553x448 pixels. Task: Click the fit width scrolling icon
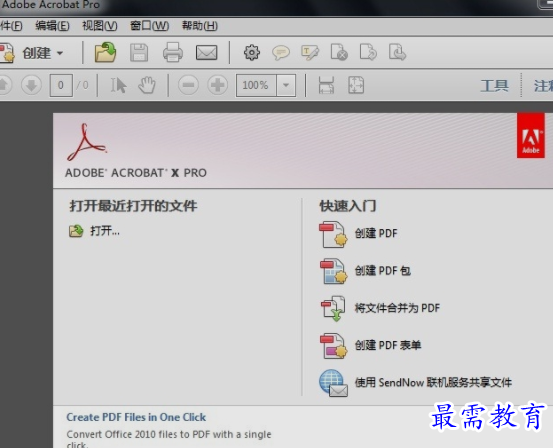click(x=326, y=85)
